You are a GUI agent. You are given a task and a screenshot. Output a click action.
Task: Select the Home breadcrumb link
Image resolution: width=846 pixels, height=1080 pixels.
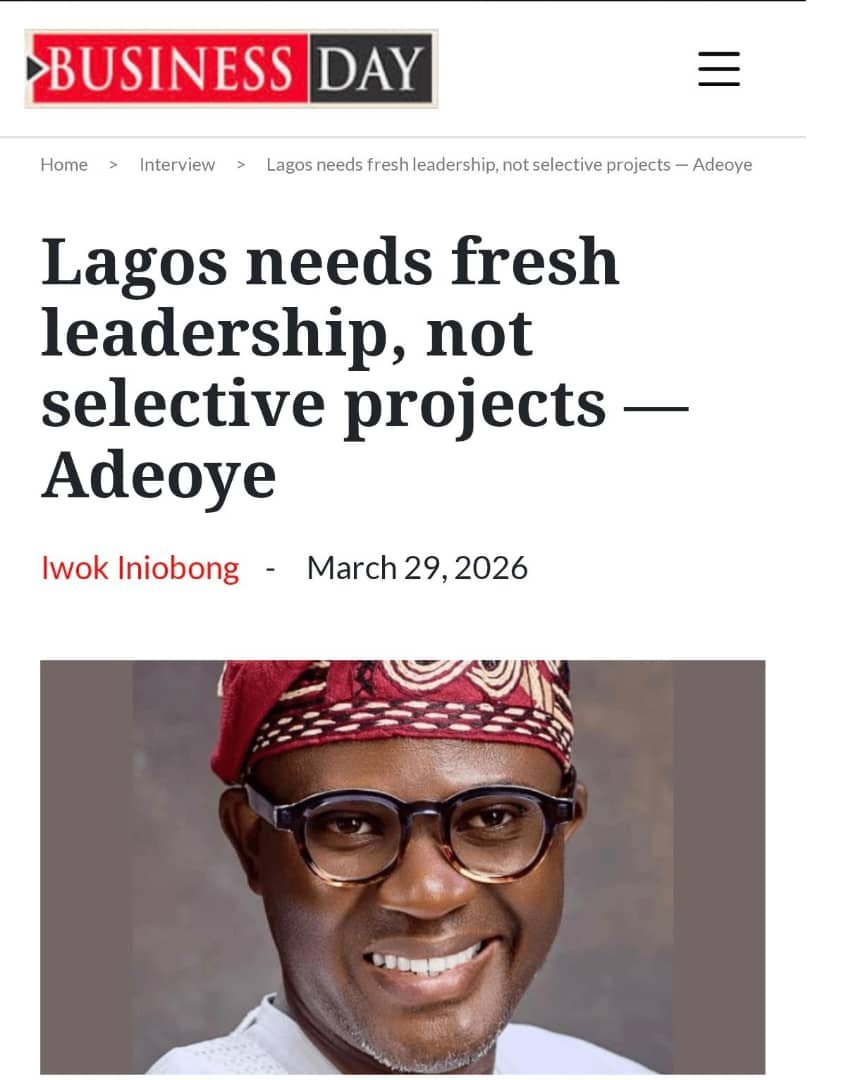pos(64,164)
